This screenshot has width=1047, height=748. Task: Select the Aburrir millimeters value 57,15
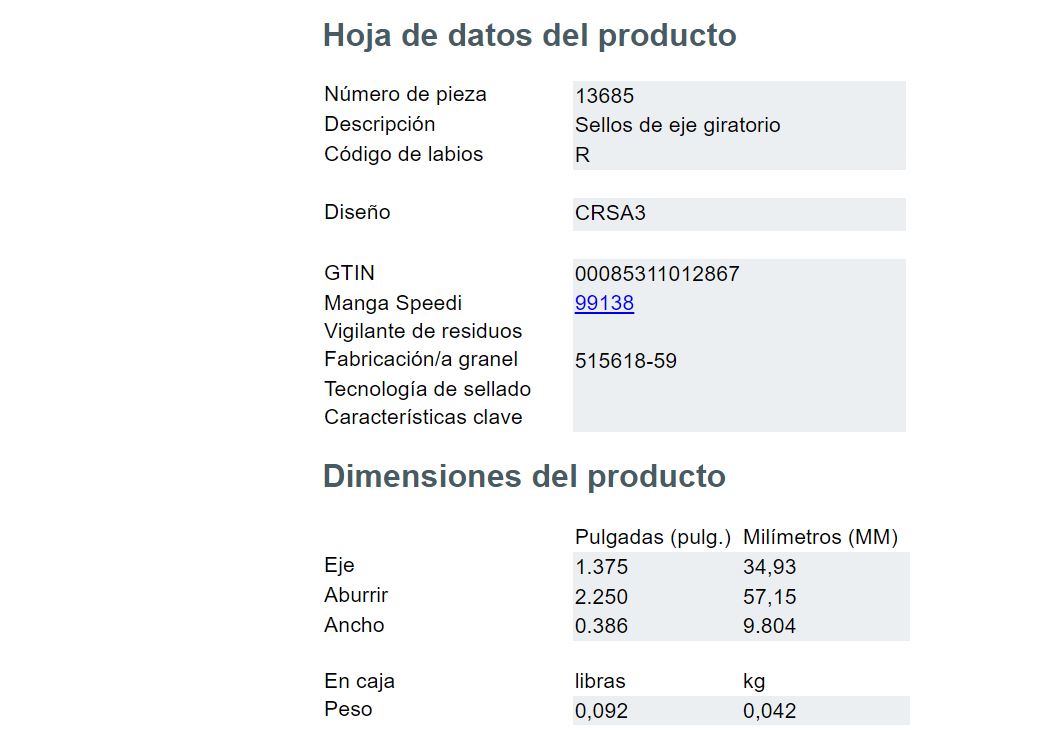point(770,596)
